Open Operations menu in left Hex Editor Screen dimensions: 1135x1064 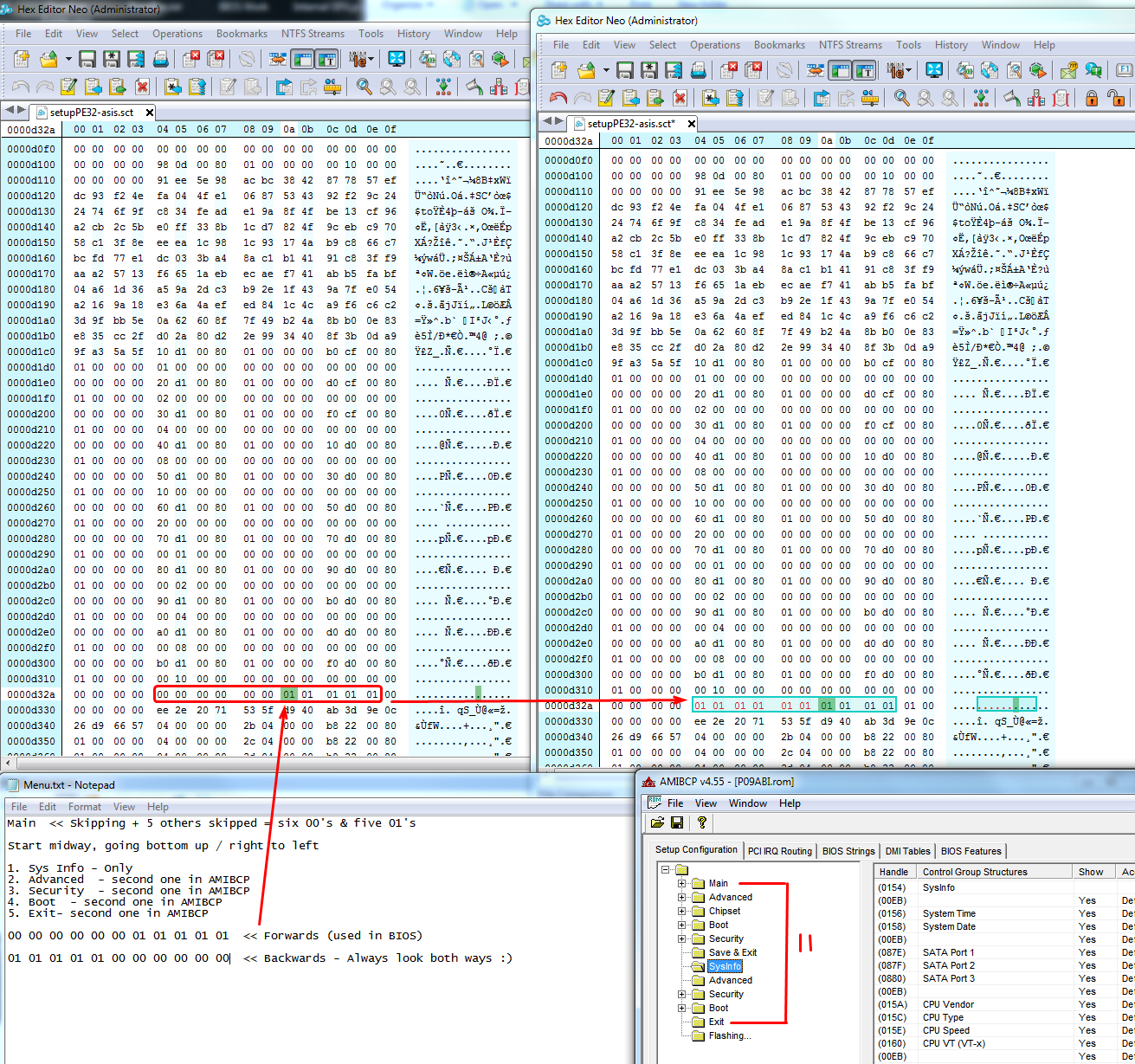[x=177, y=34]
